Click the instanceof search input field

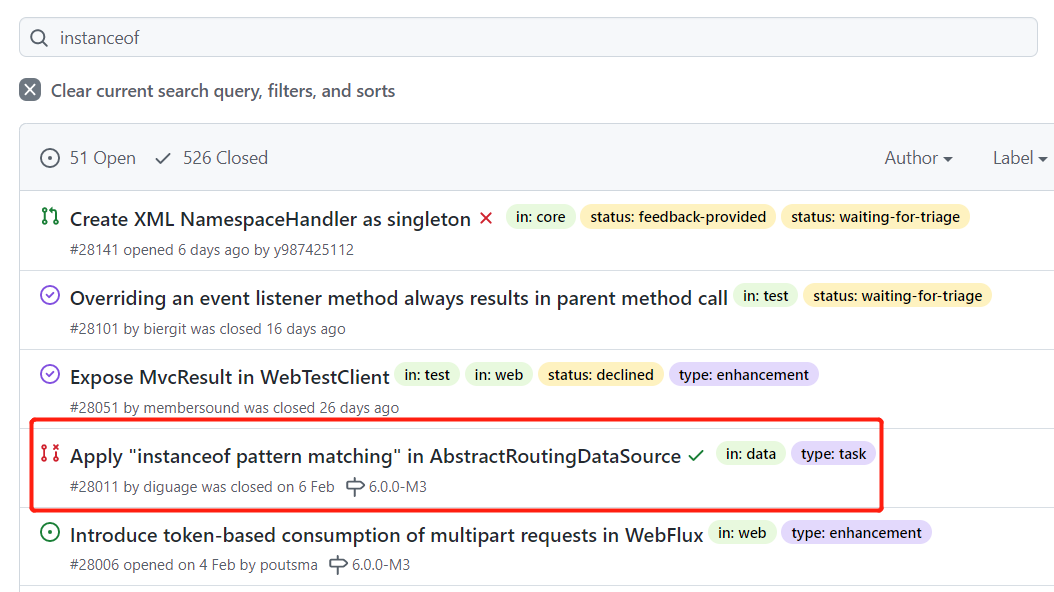pyautogui.click(x=528, y=38)
